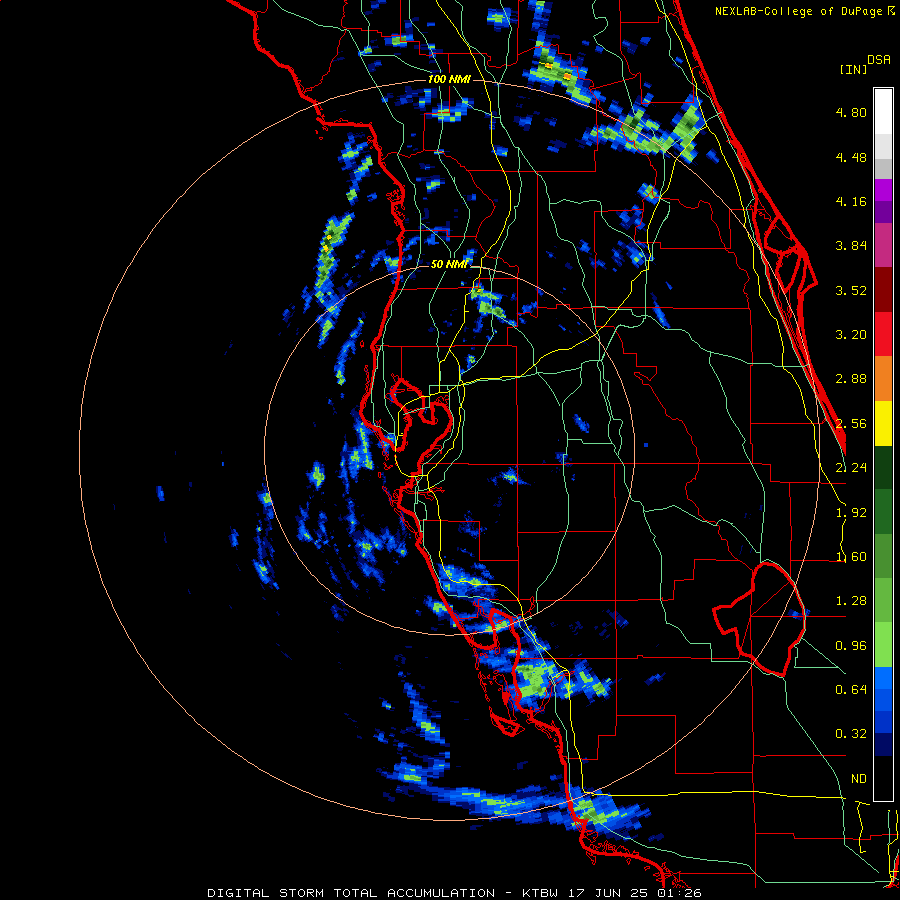Pick the dark red swatch beside 3.52
Screen dimensions: 900x900
(x=883, y=290)
